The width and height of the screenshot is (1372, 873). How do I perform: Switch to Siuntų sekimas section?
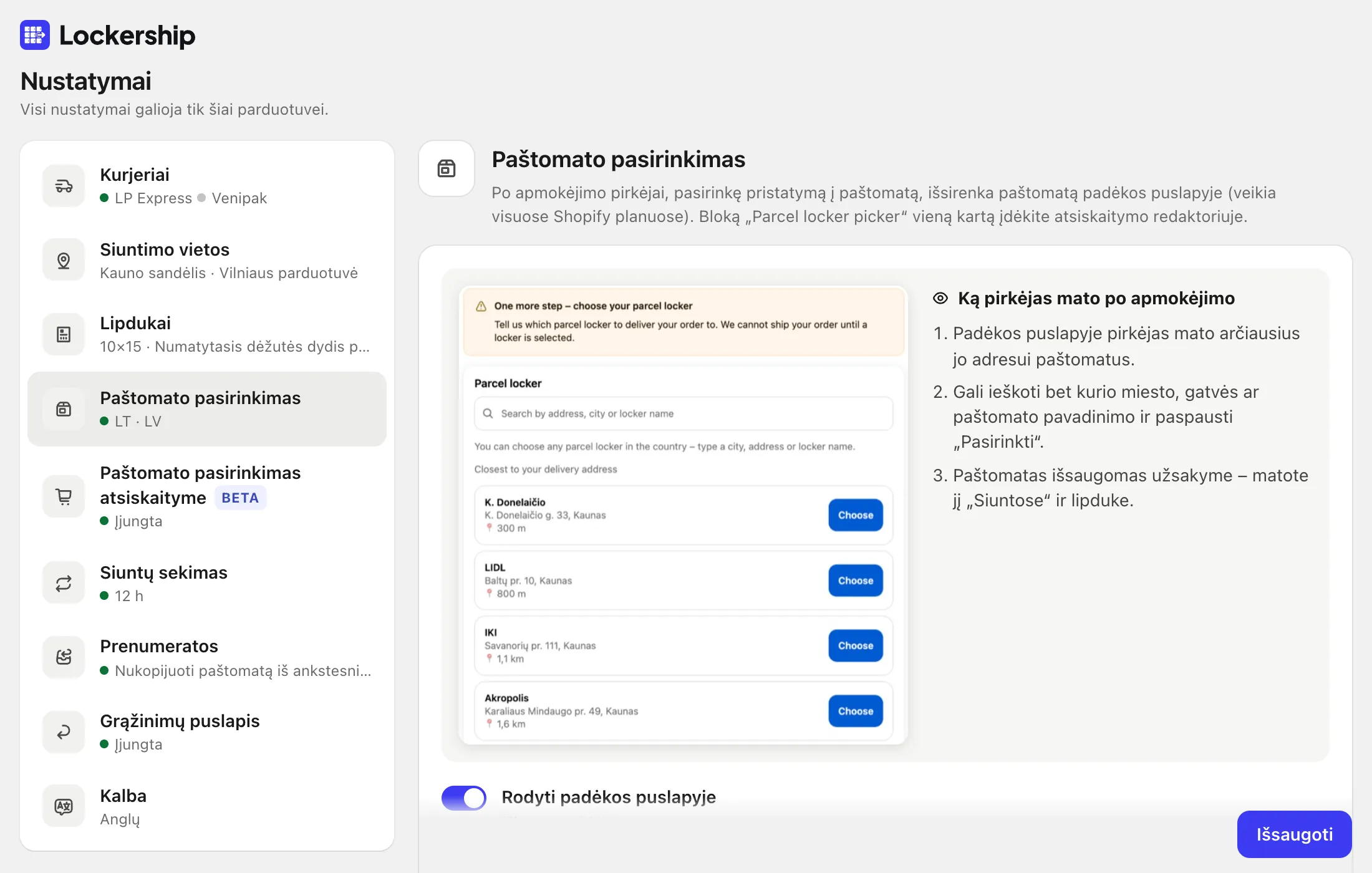pos(207,584)
